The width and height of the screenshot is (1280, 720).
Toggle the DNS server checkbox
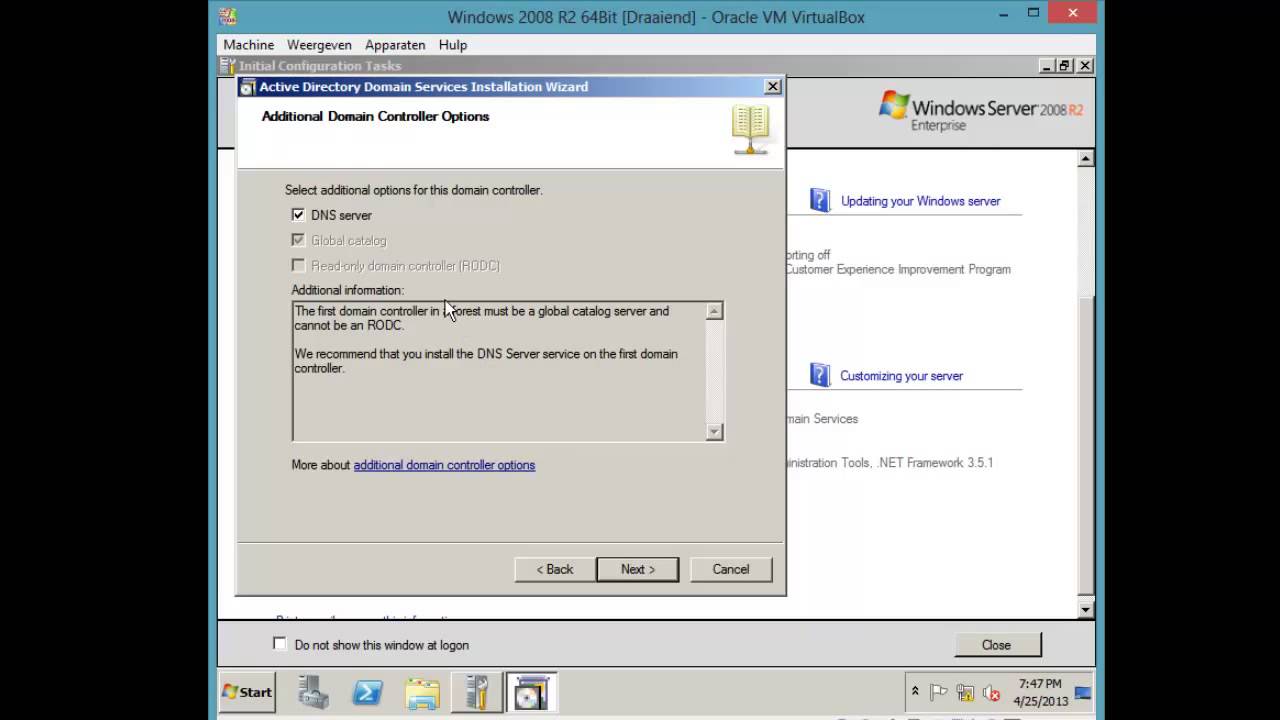point(298,215)
